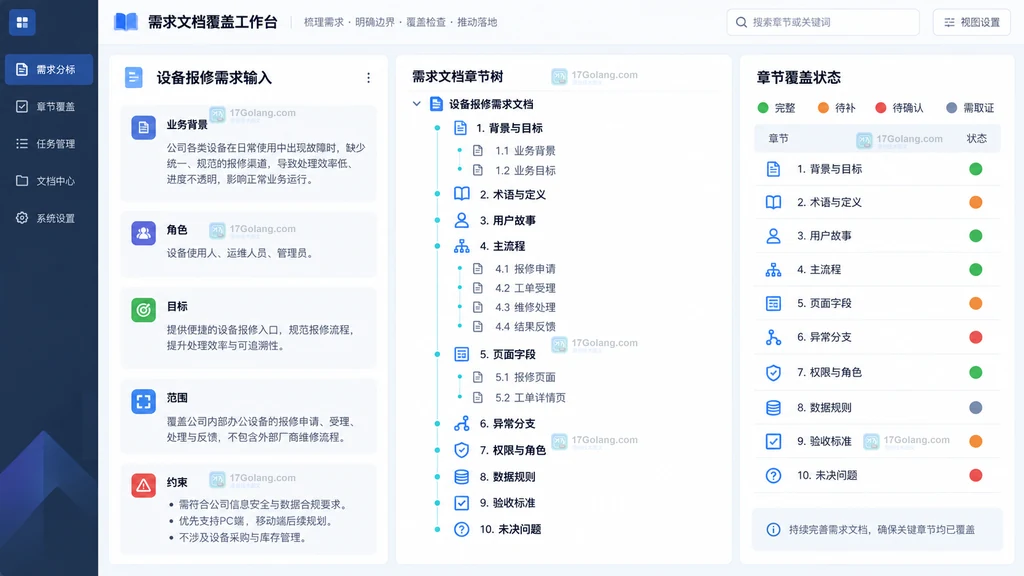
Task: Select status row 1. 背景与目标
Action: click(x=877, y=169)
